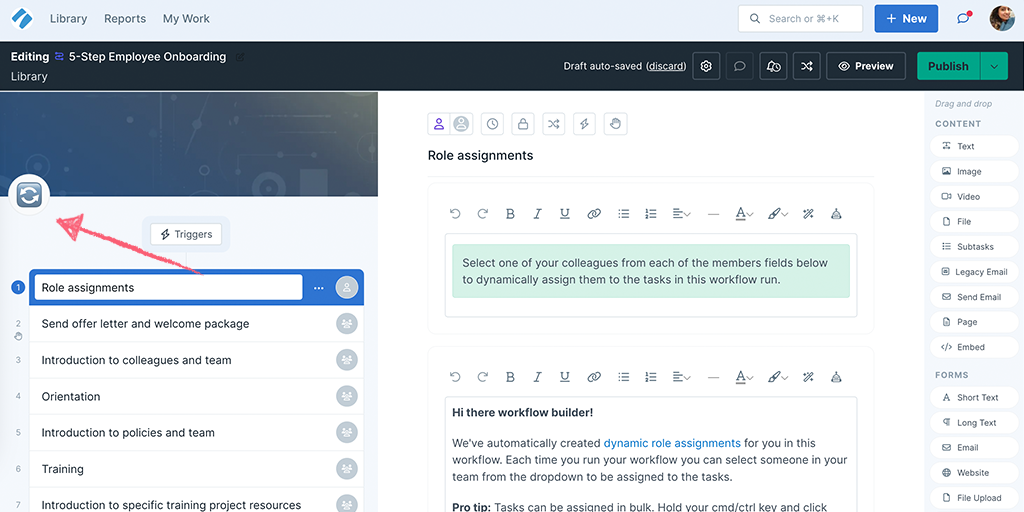
Task: Open the My Work menu
Action: (186, 19)
